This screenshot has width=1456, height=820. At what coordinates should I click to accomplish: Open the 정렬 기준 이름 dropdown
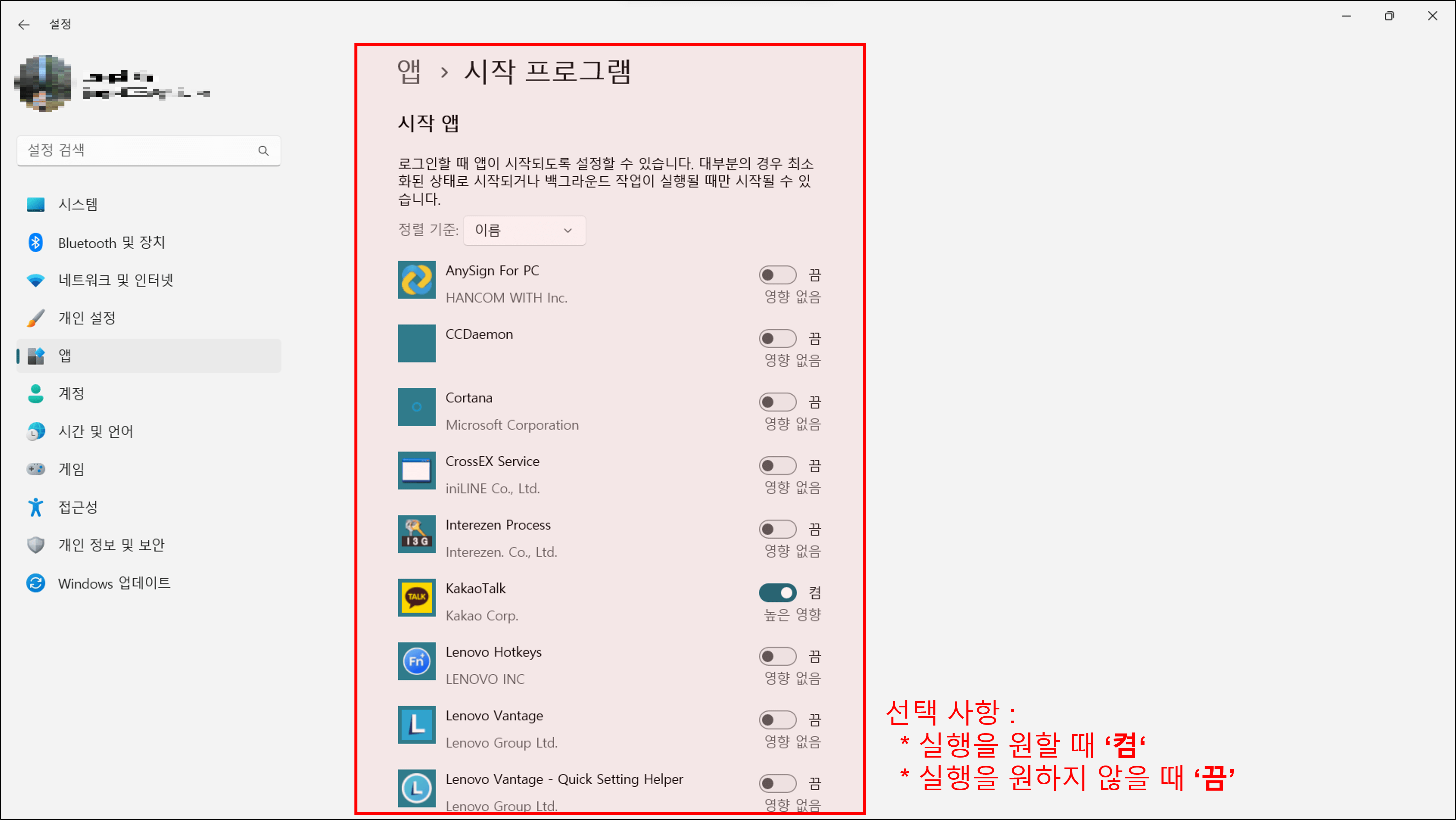point(525,231)
